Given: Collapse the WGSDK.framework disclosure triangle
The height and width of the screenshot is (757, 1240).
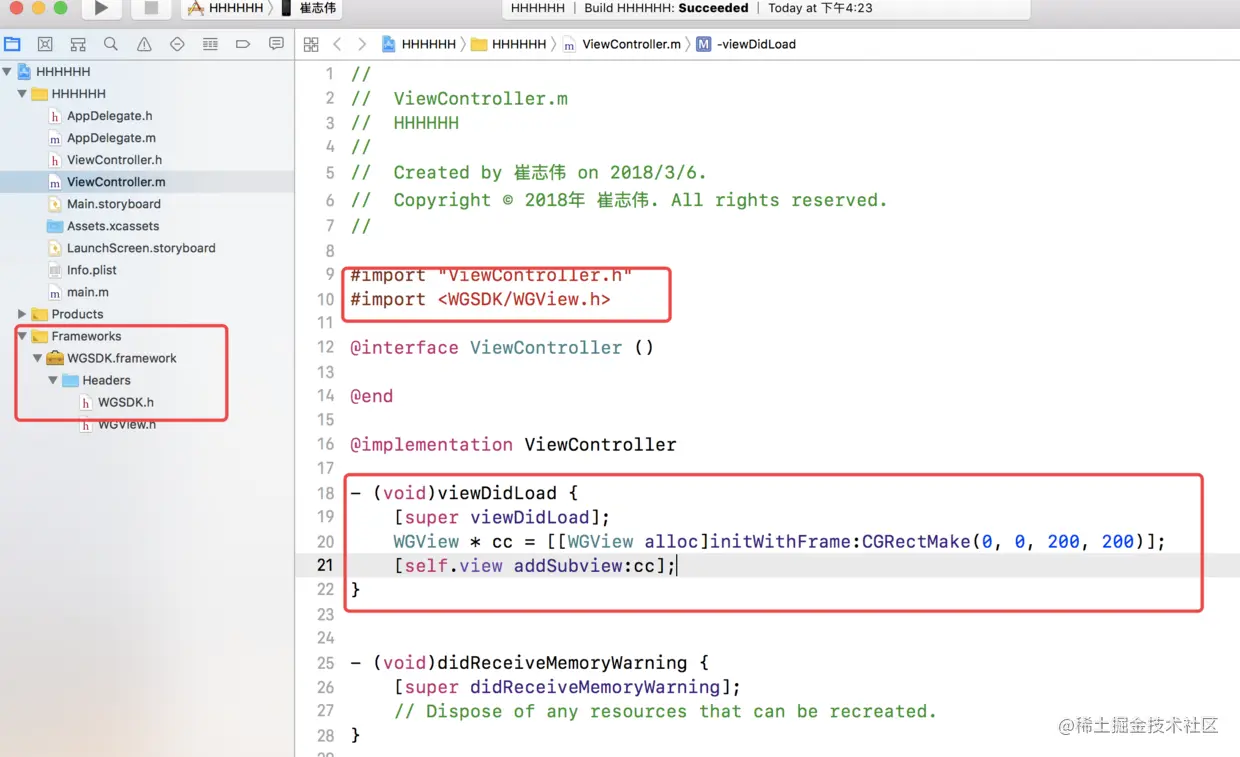Looking at the screenshot, I should pos(38,358).
